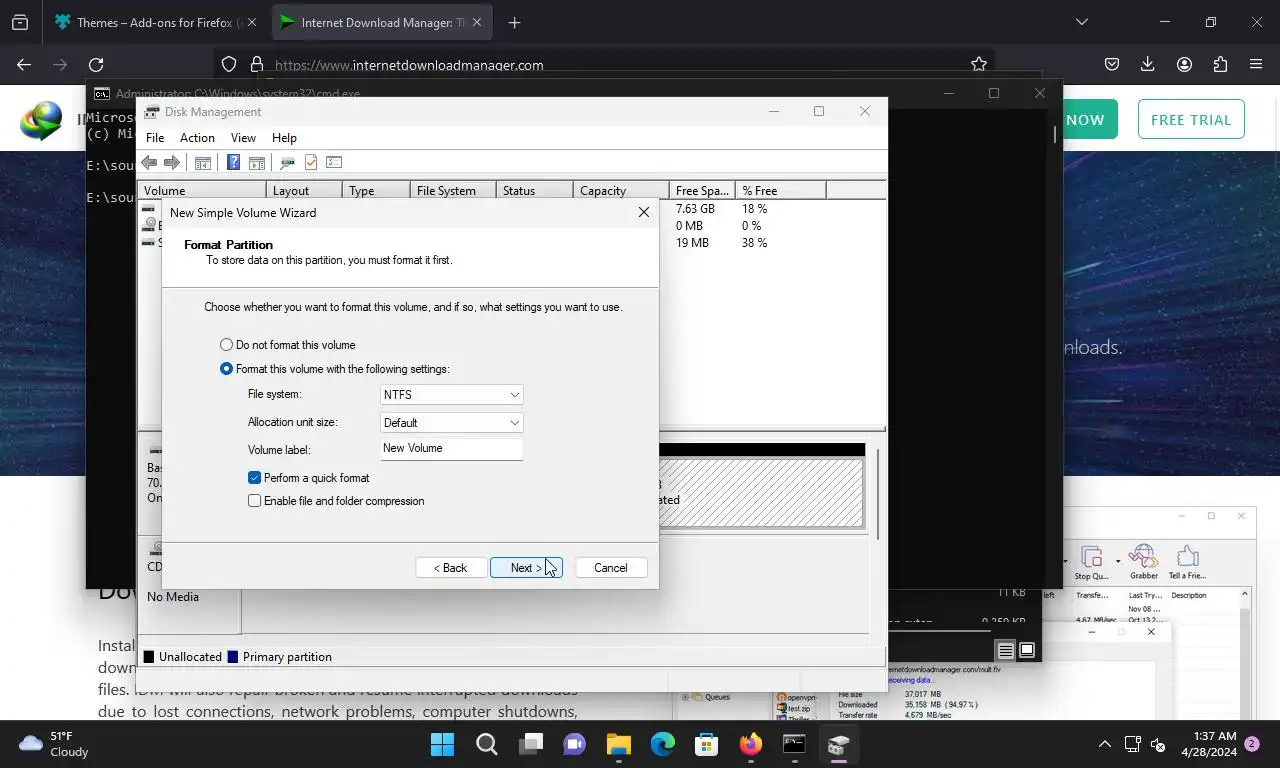The image size is (1280, 768).
Task: Sort by the % Free column header
Action: coord(780,190)
